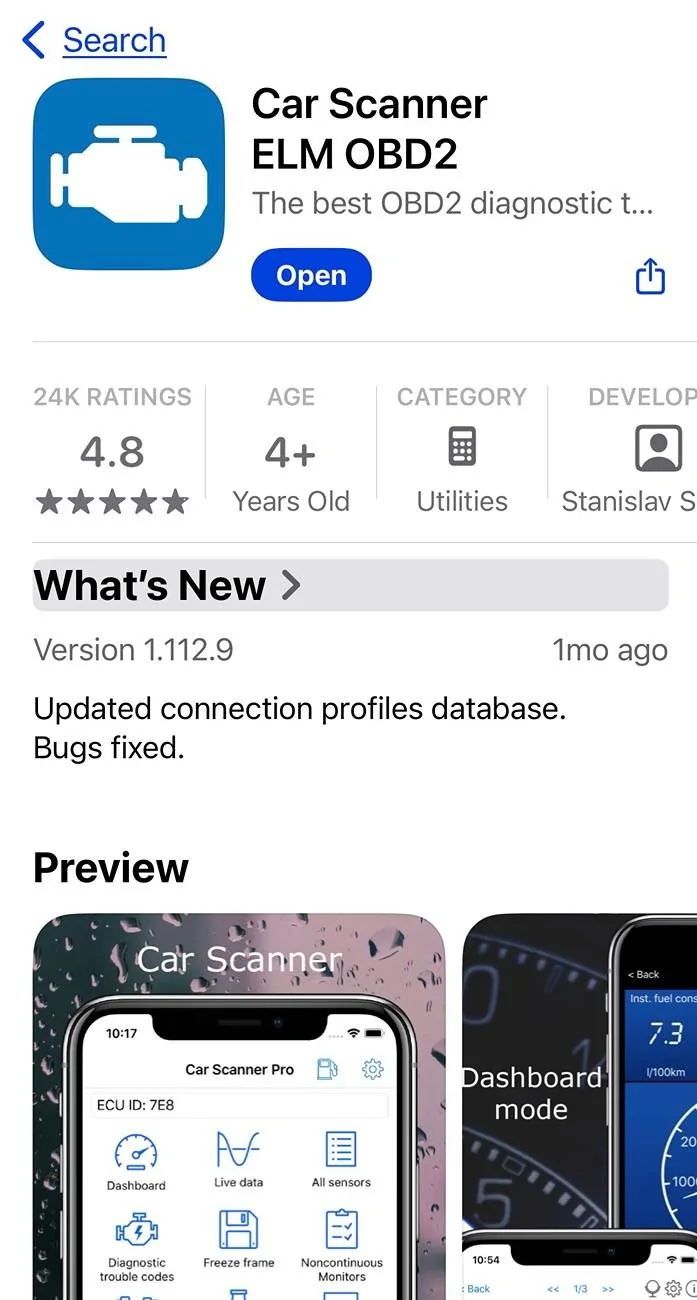697x1300 pixels.
Task: Tap the back chevron to Search
Action: pos(33,40)
